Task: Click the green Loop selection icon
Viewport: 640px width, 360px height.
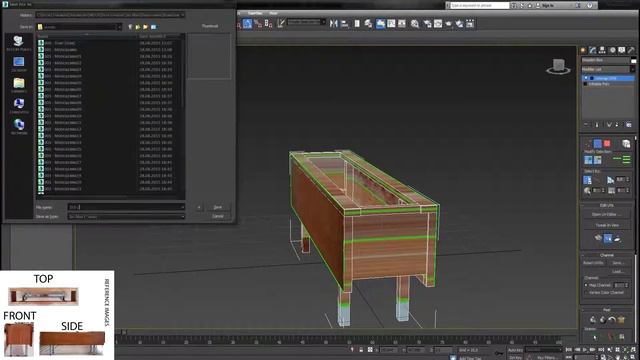Action: coord(617,158)
